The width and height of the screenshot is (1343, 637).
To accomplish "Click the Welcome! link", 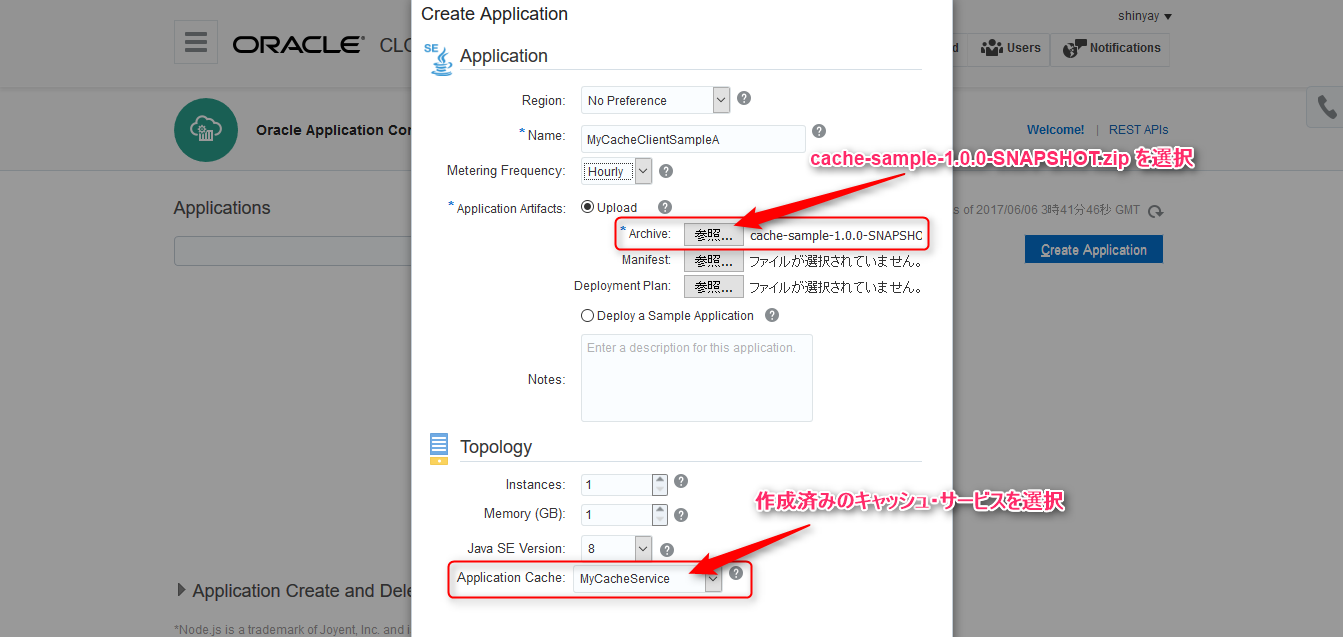I will [1056, 130].
